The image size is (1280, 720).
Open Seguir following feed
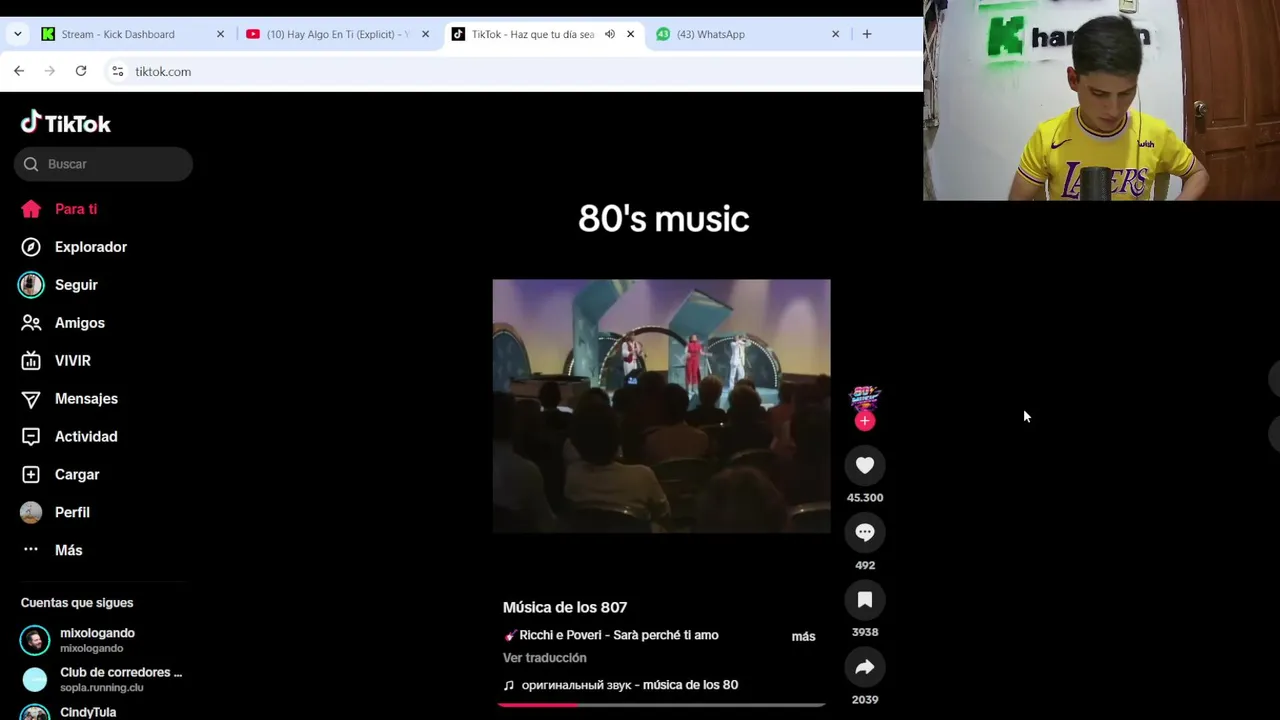coord(58,285)
